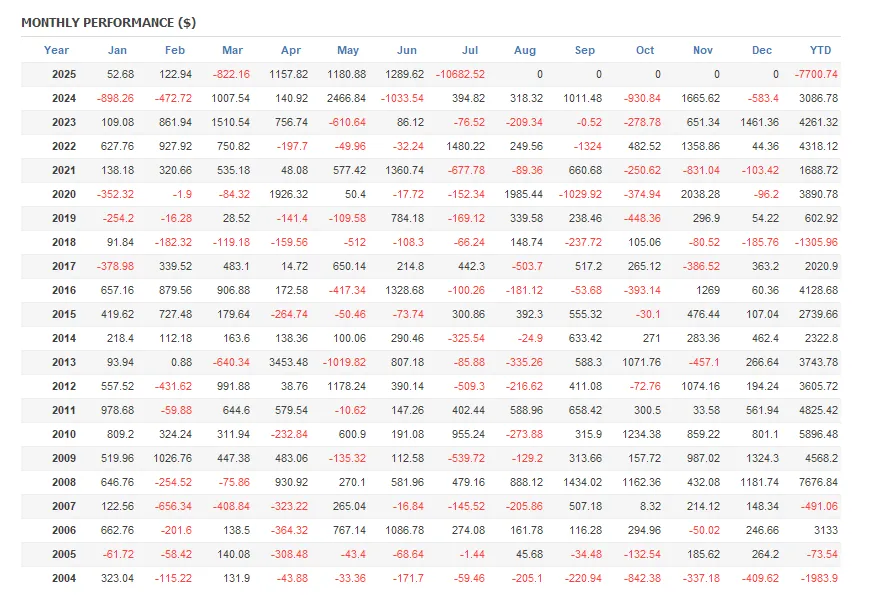Image resolution: width=878 pixels, height=595 pixels.
Task: Click the 2010 YTD value 5896.48
Action: tap(819, 434)
